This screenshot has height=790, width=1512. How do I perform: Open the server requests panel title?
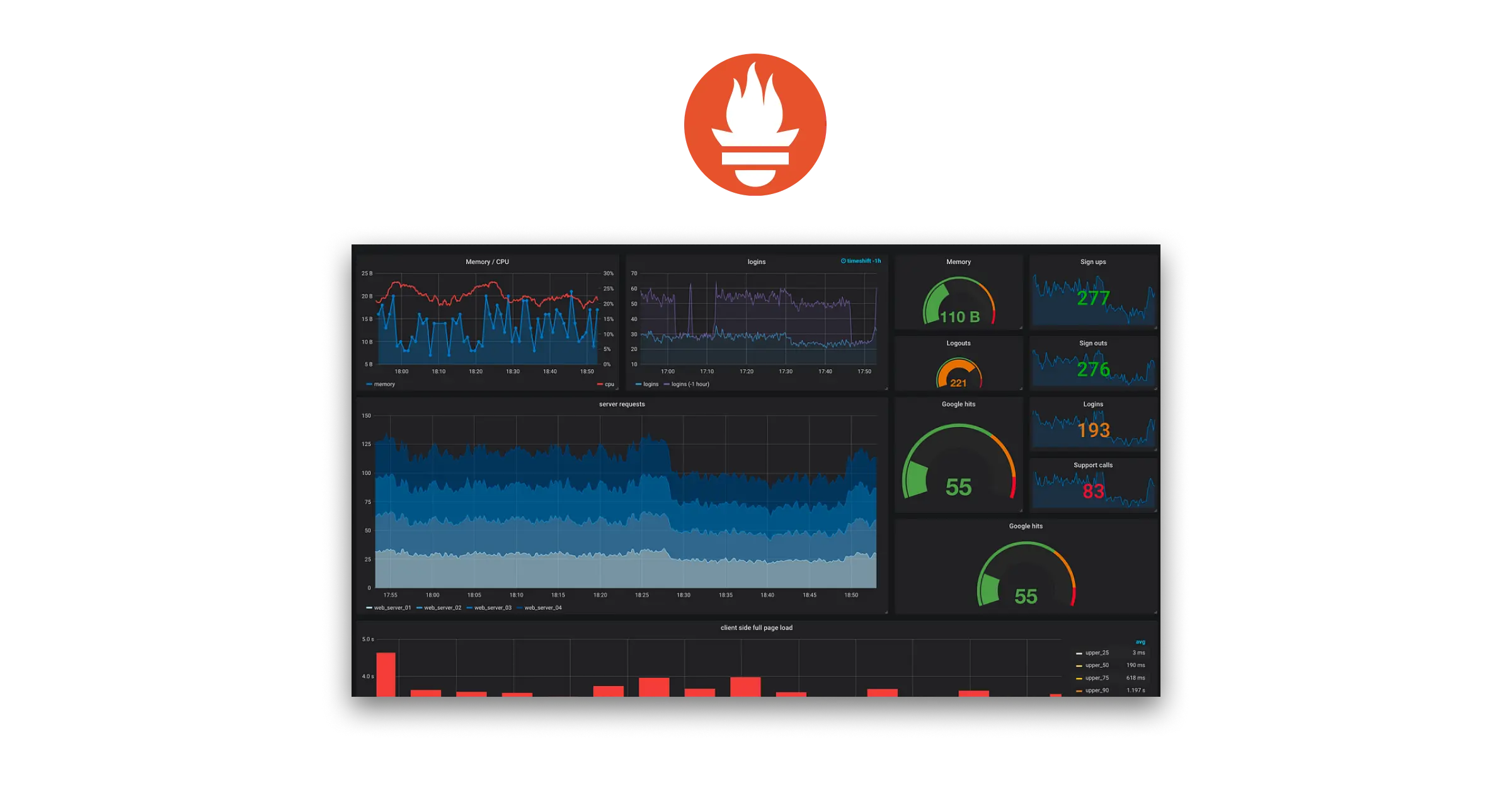coord(622,404)
